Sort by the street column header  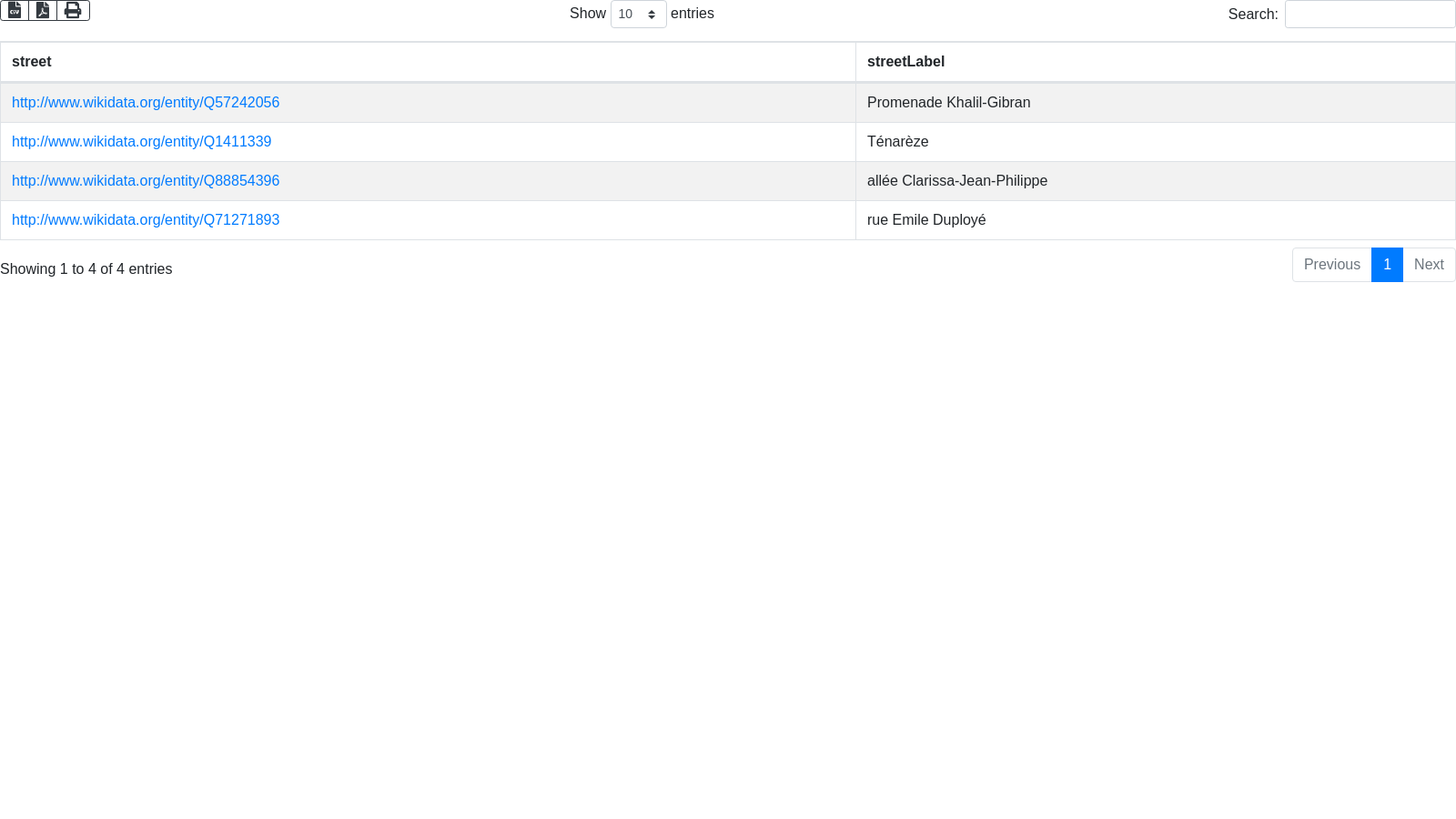tap(32, 62)
